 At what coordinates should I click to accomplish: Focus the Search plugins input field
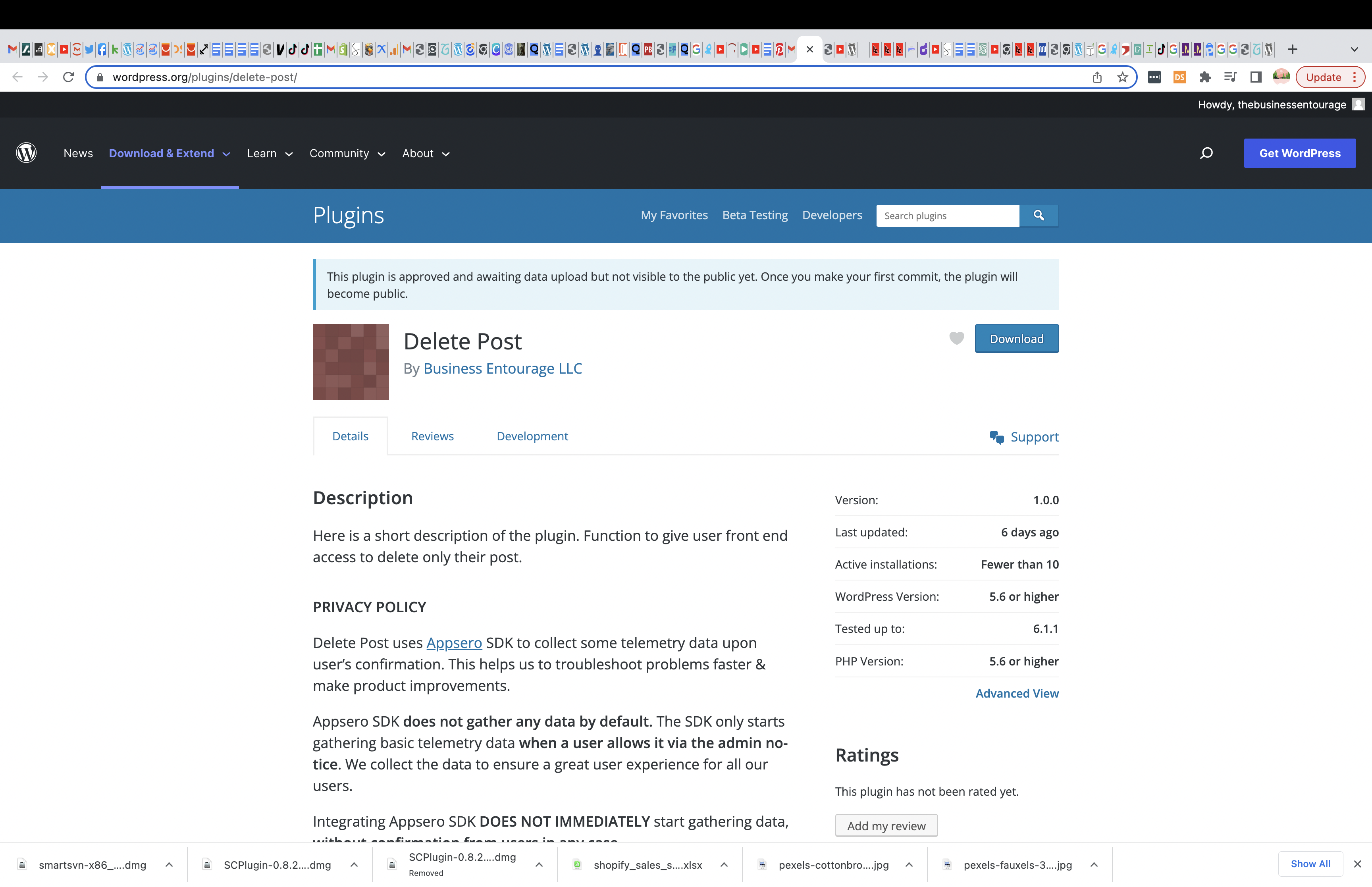(x=948, y=216)
